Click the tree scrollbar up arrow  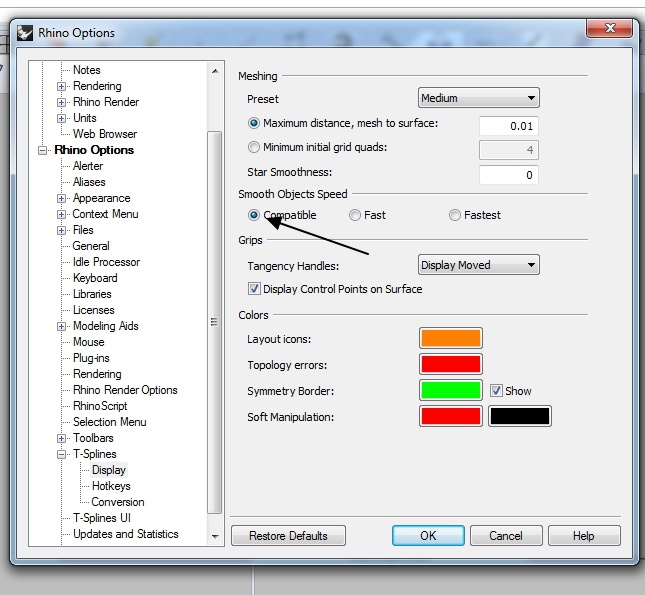coord(215,71)
